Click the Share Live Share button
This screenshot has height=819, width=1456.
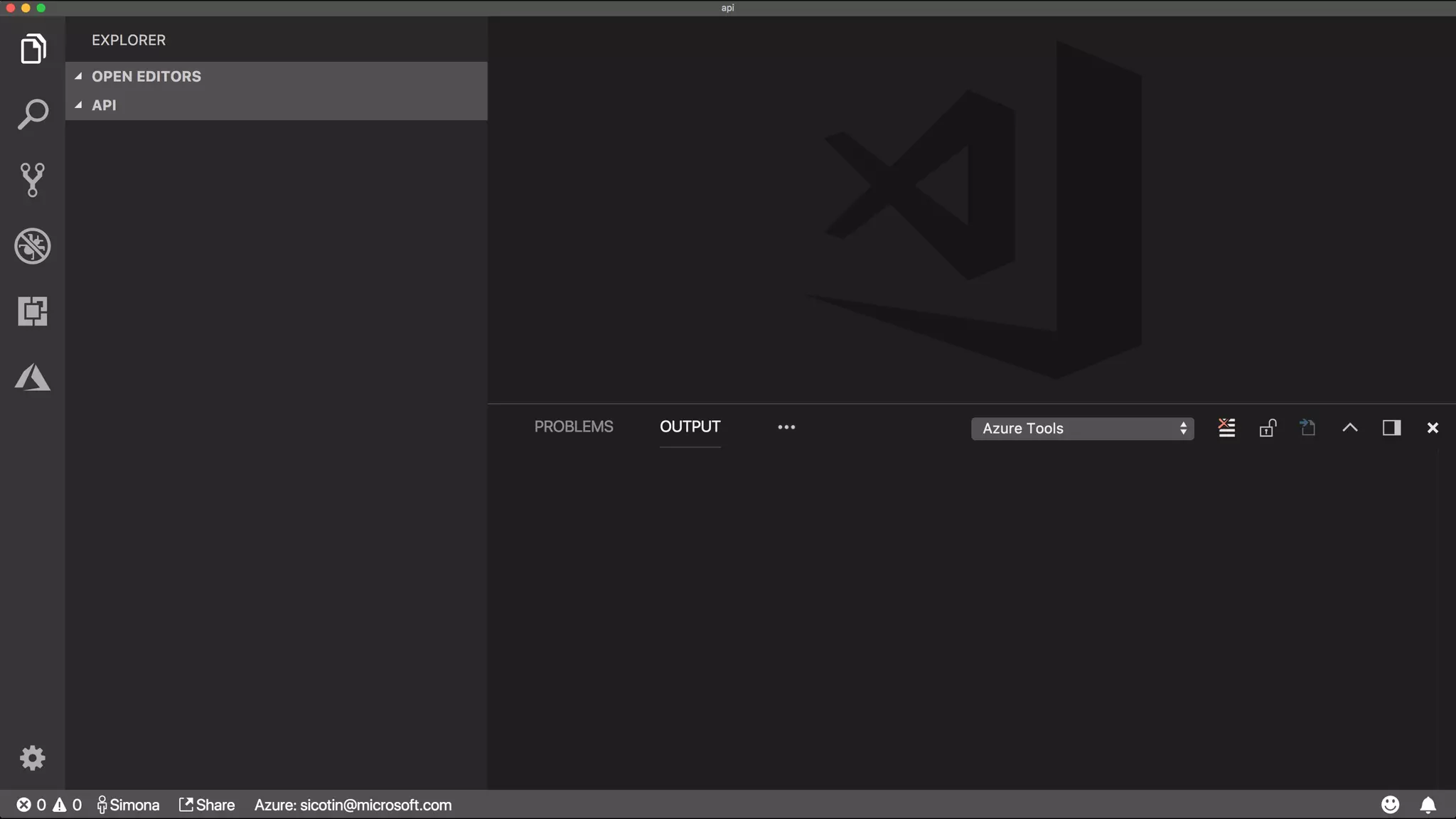[207, 805]
